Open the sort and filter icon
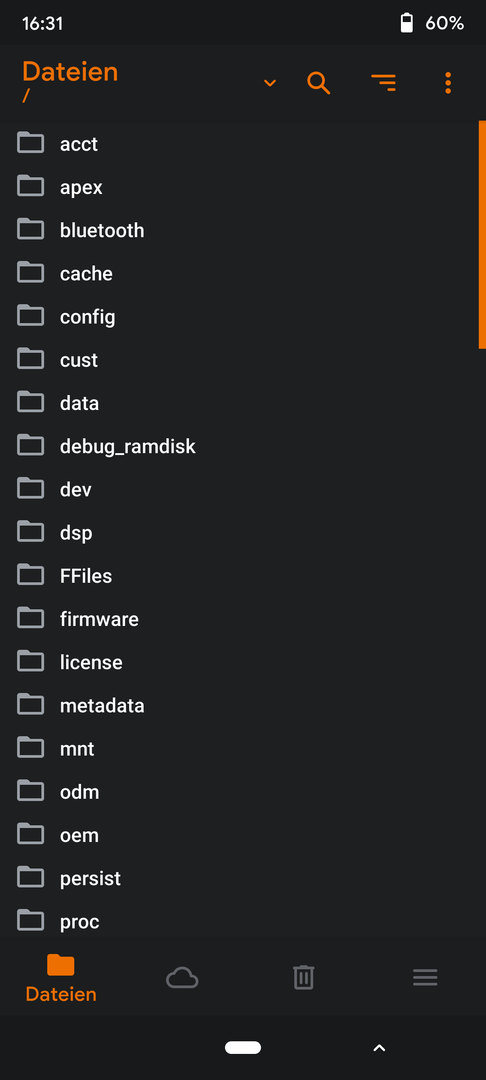Viewport: 486px width, 1080px height. point(383,83)
